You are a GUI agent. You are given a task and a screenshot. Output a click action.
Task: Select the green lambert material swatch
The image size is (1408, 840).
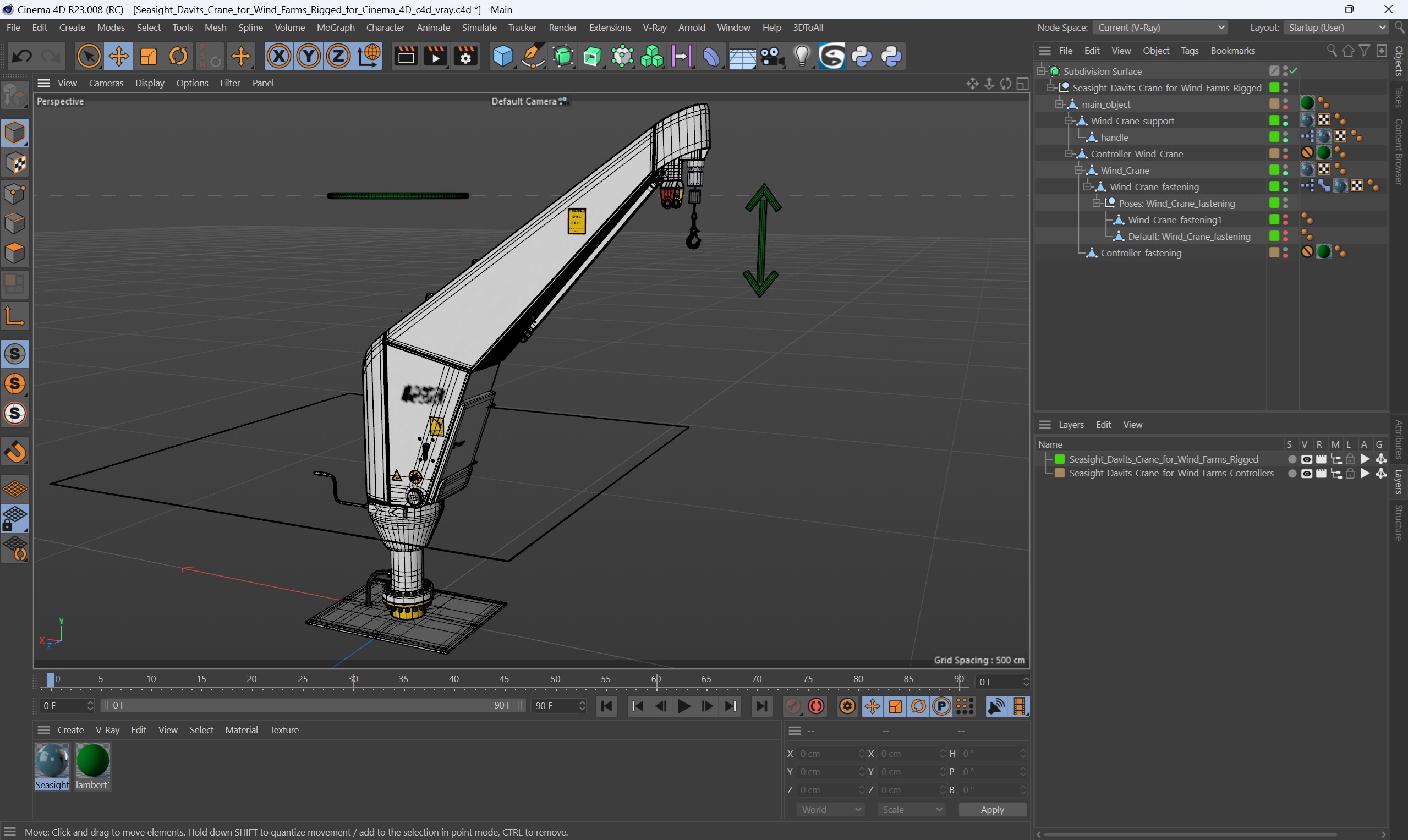click(x=93, y=762)
